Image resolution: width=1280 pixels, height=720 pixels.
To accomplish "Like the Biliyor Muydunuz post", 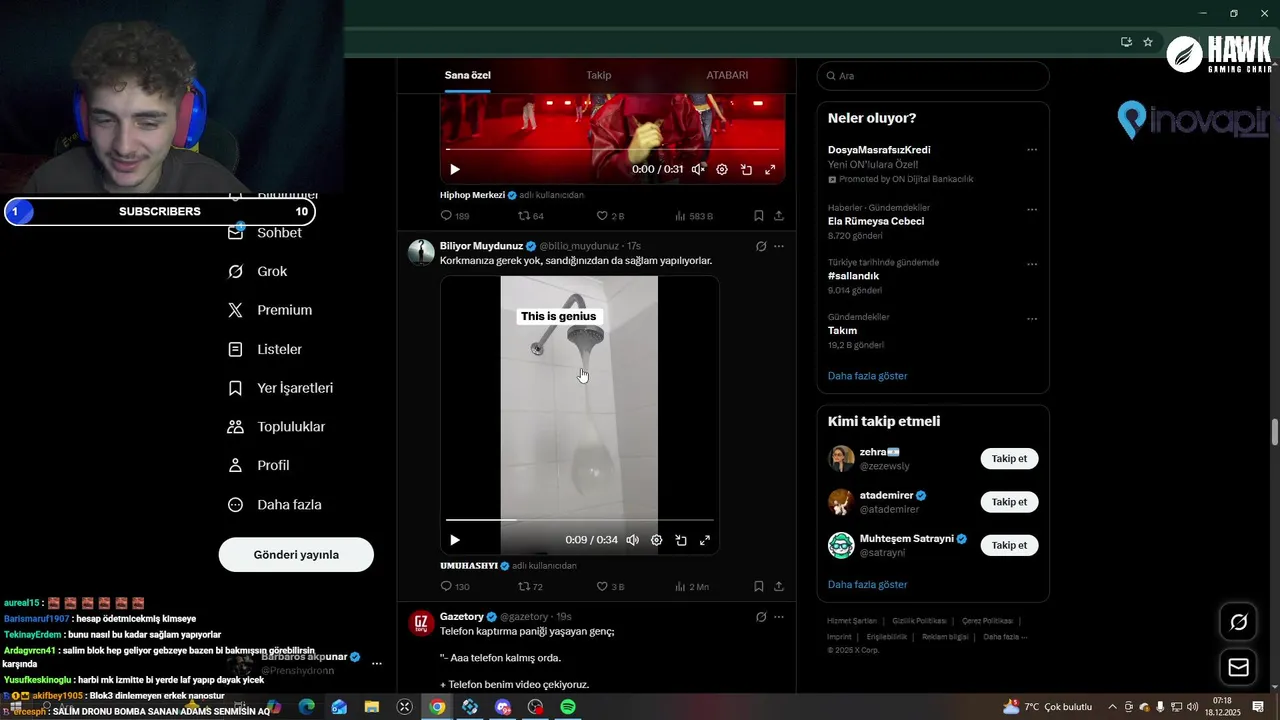I will coord(610,587).
